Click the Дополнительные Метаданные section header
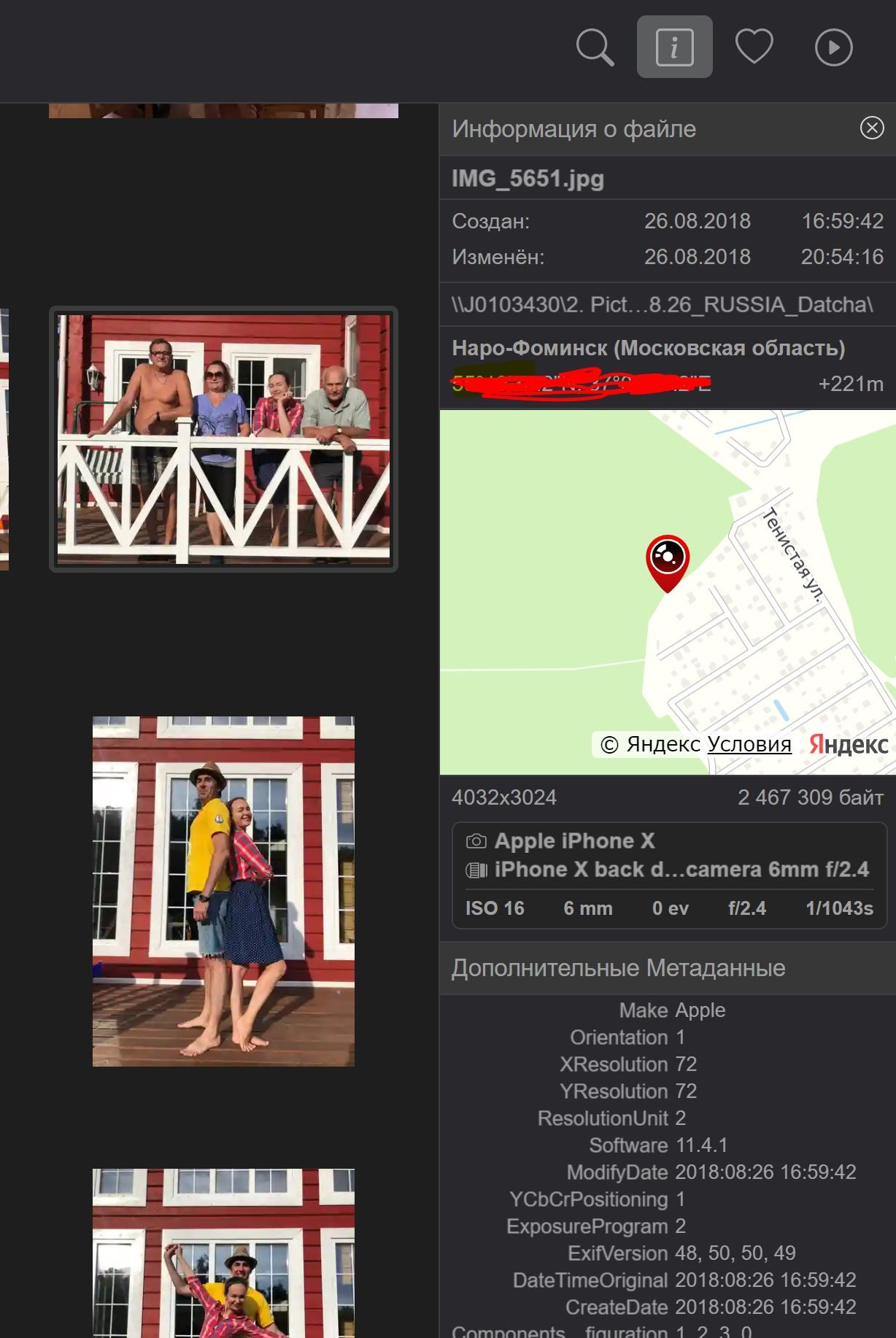Screen dimensions: 896x1338 coord(618,968)
